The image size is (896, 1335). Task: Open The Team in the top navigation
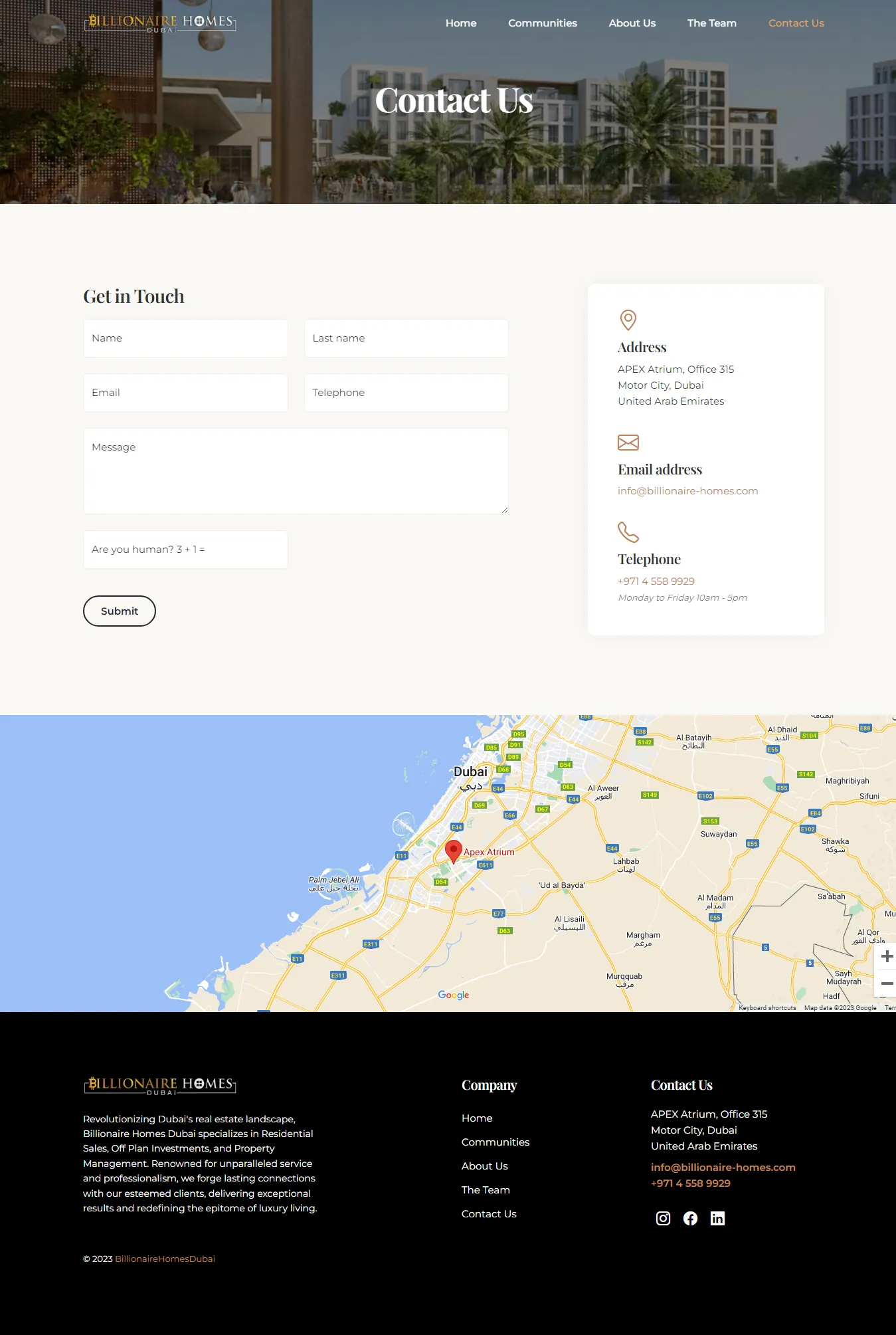[x=712, y=23]
